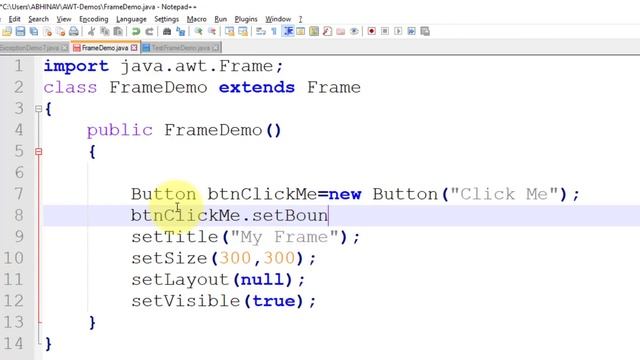
Task: Click the Close All documents toolbar icon
Action: (61, 31)
